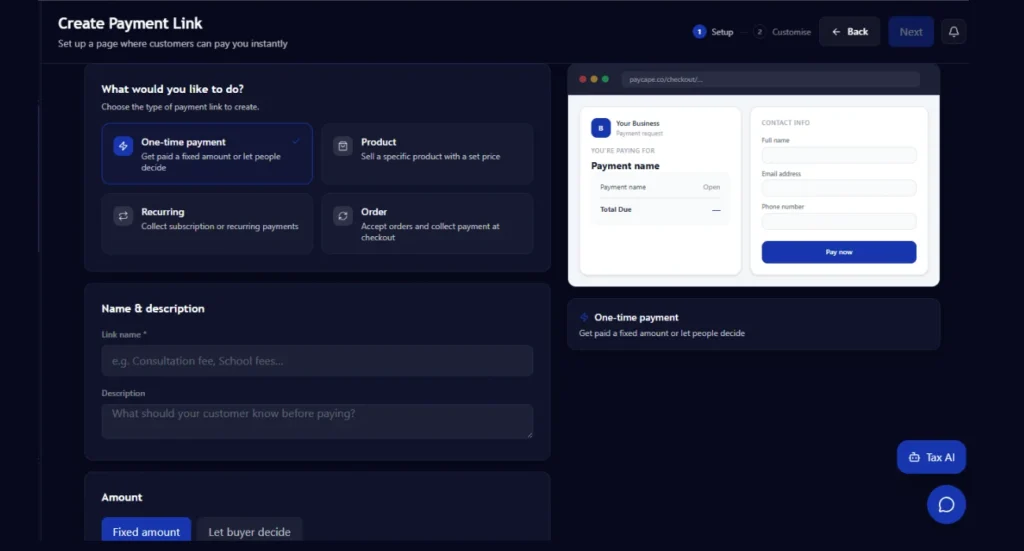Screen dimensions: 1024x551
Task: Click the CONTACT INFO label
Action: (x=786, y=123)
